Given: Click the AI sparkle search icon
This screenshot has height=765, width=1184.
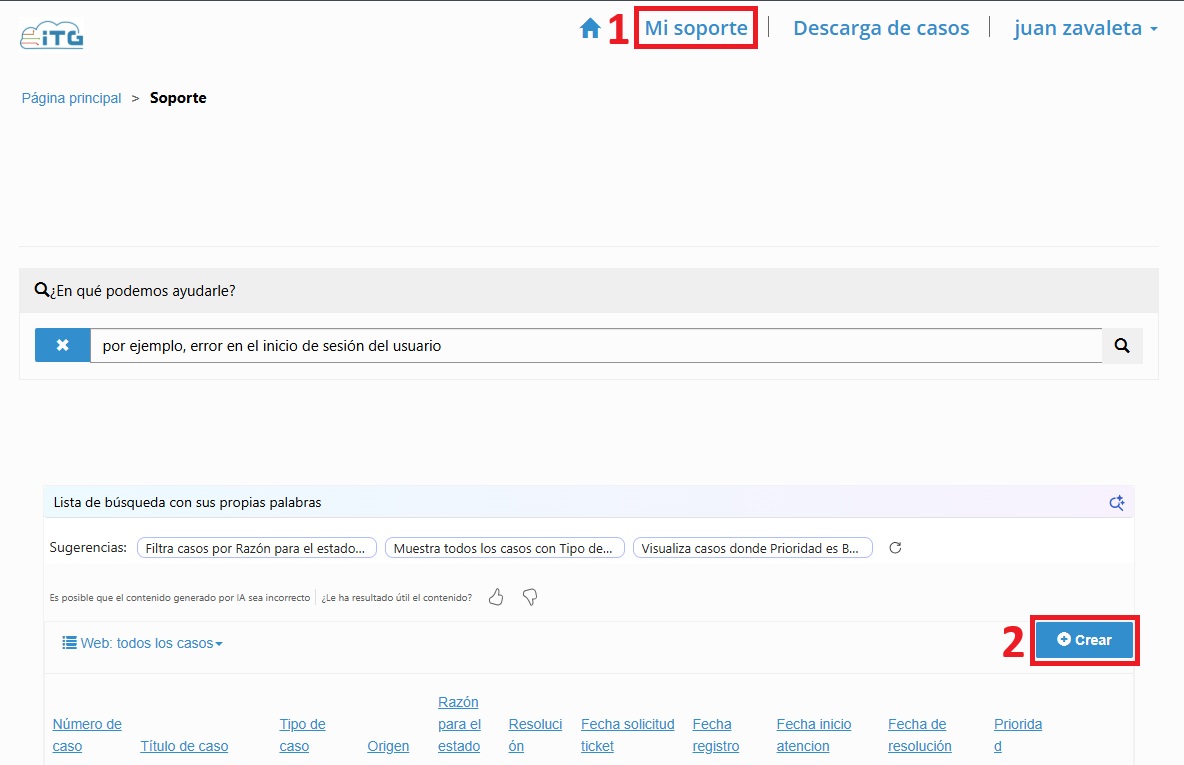Looking at the screenshot, I should tap(1117, 503).
